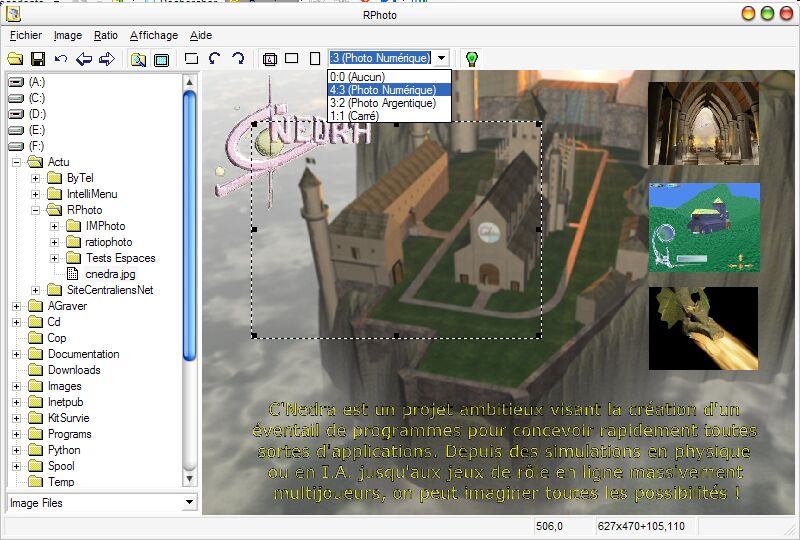The height and width of the screenshot is (540, 800).
Task: Click the save floppy disk icon
Action: click(x=38, y=59)
